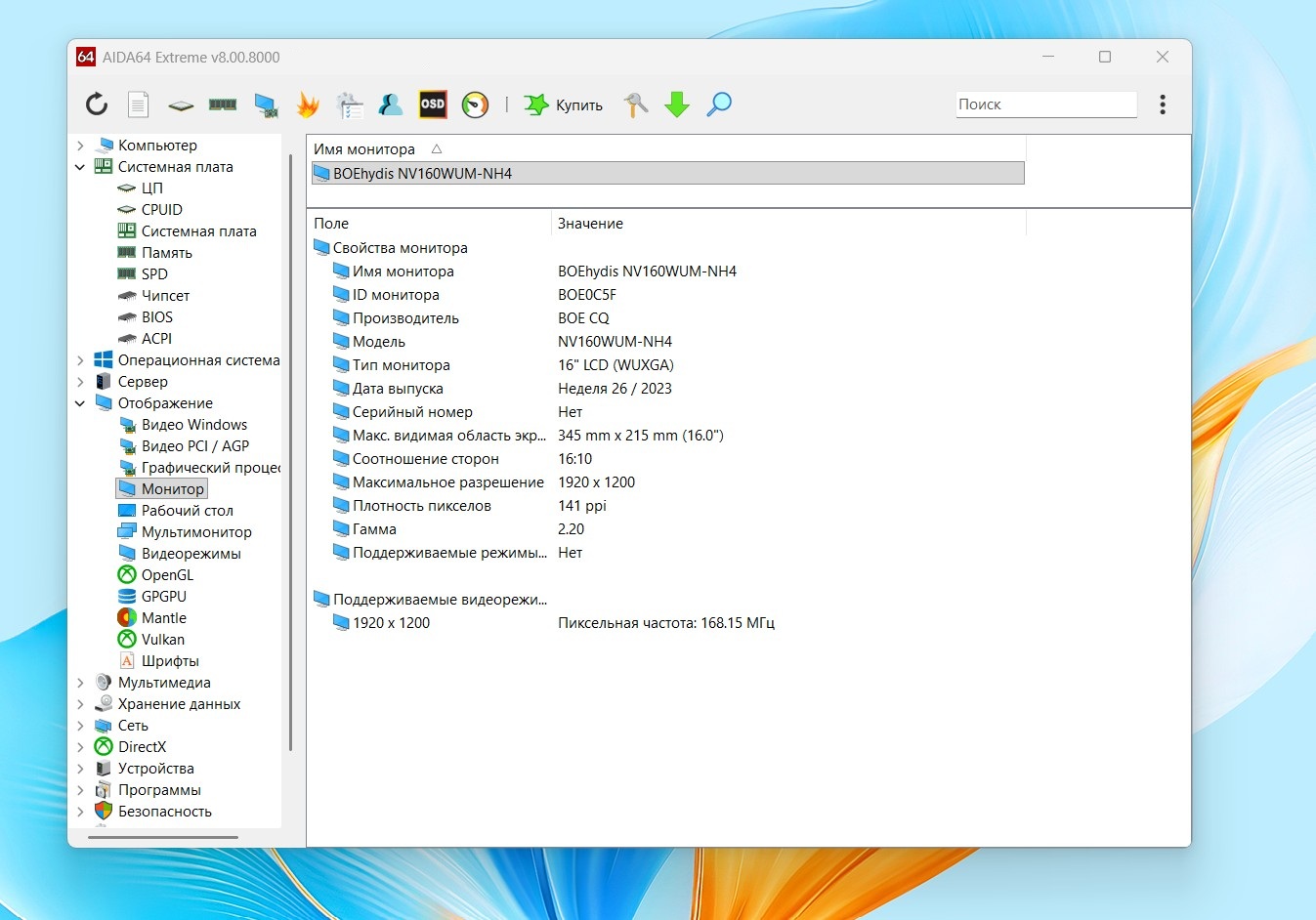The image size is (1316, 920).
Task: Type in the Поиск search field
Action: click(x=1045, y=105)
